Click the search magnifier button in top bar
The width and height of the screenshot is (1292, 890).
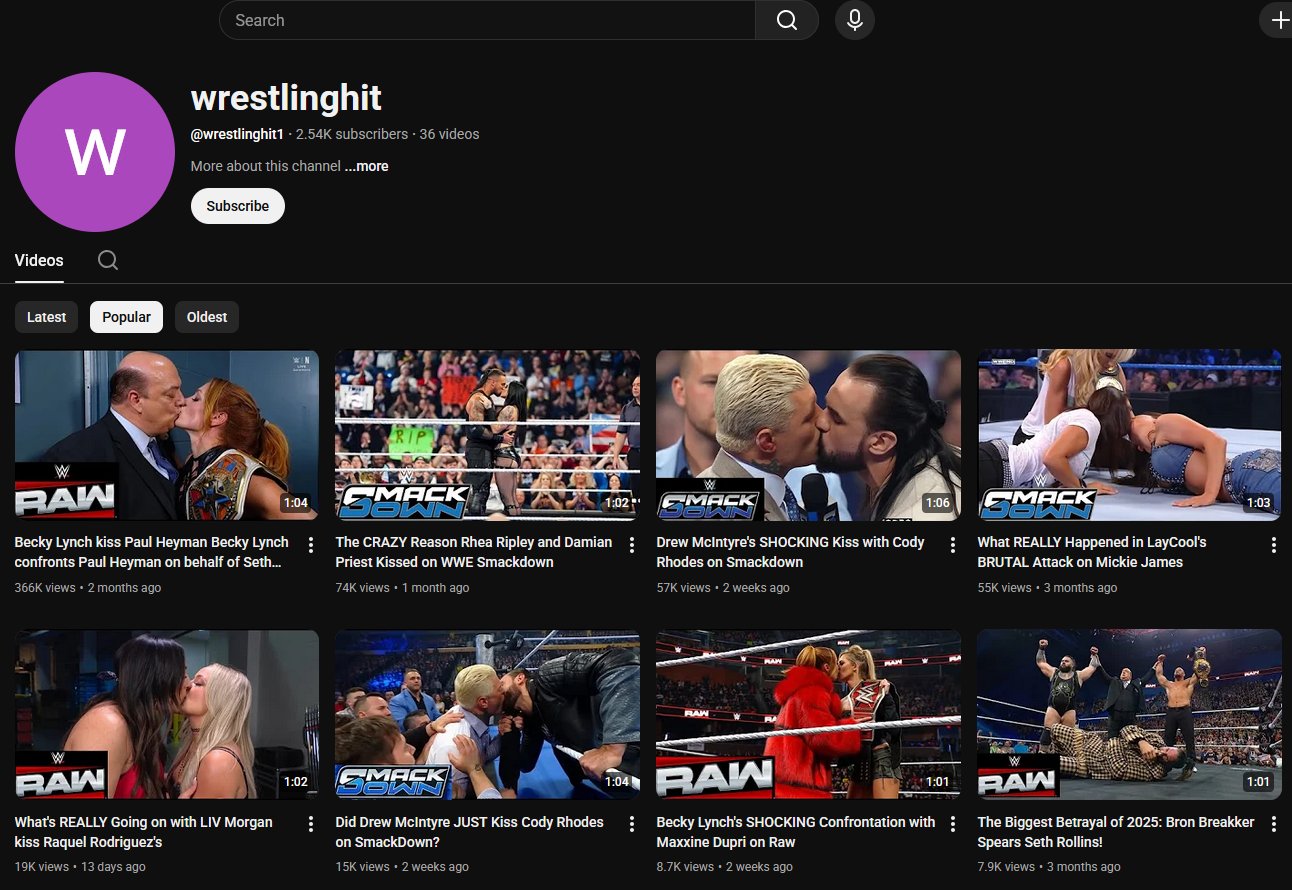(787, 20)
